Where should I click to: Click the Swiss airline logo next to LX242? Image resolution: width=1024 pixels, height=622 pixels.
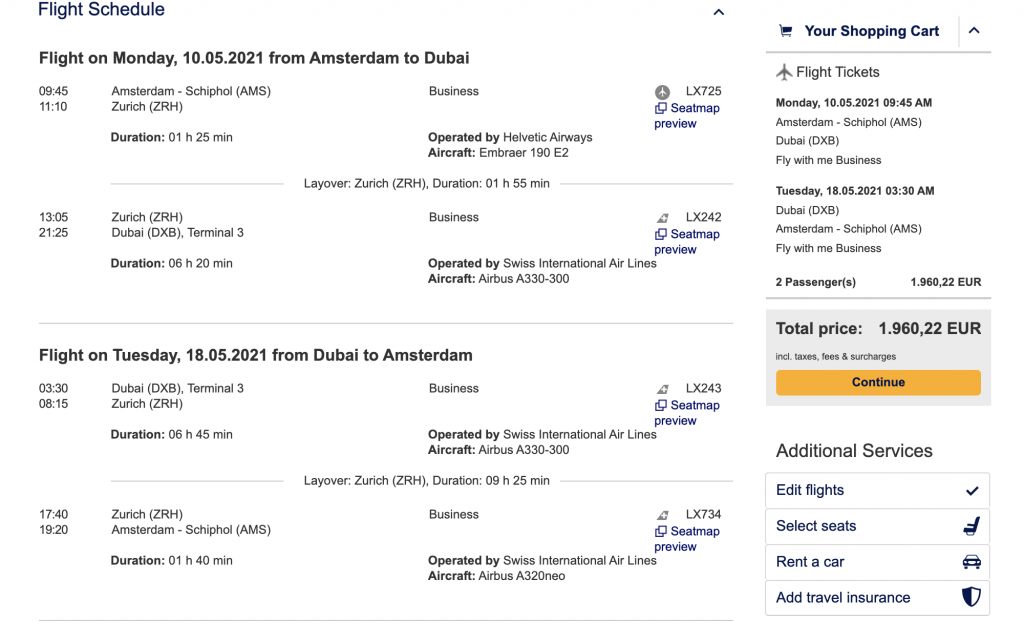[x=662, y=218]
